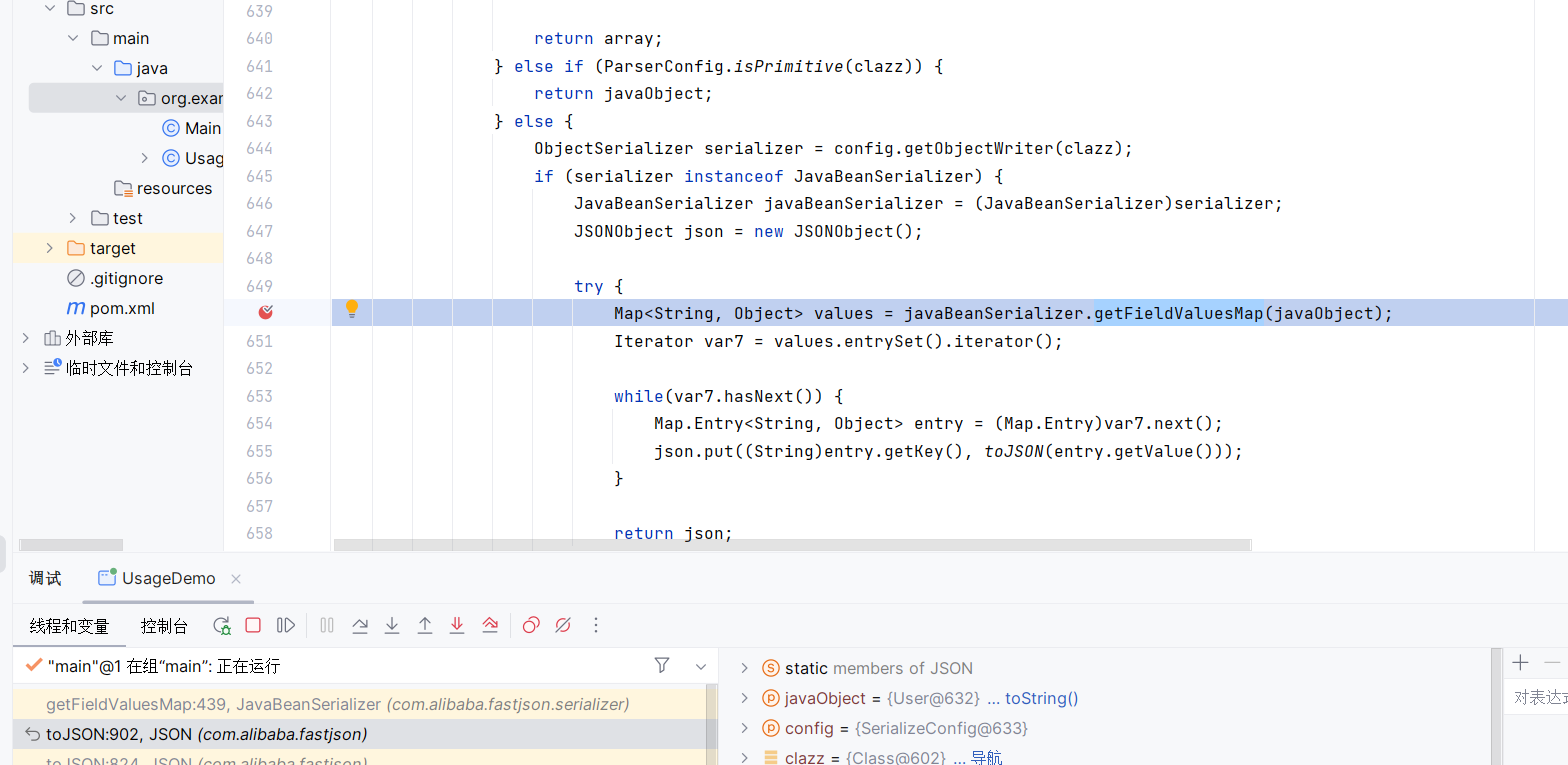This screenshot has height=765, width=1568.
Task: Open the thread selector dropdown chevron
Action: tap(701, 666)
